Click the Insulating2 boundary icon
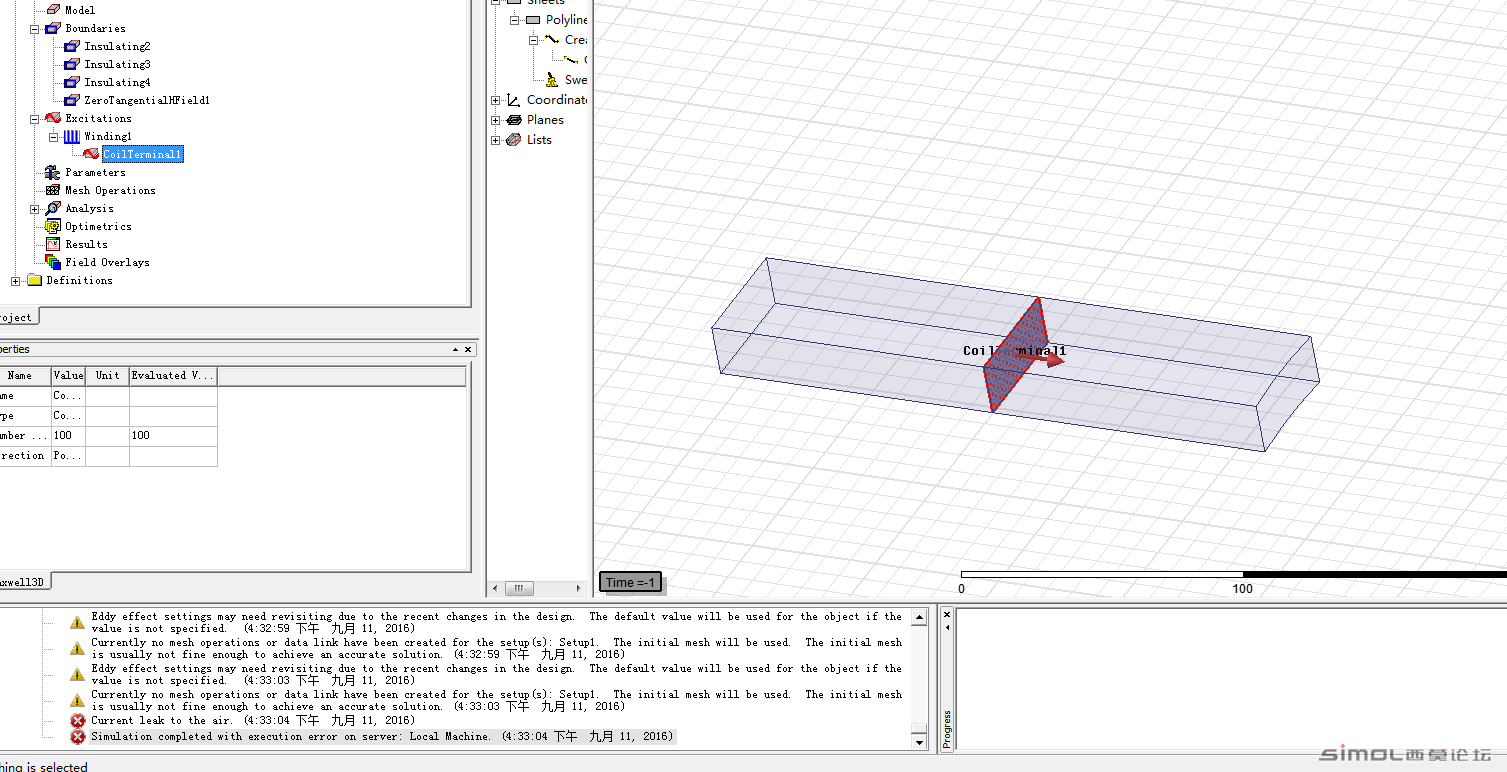This screenshot has height=772, width=1507. 72,46
